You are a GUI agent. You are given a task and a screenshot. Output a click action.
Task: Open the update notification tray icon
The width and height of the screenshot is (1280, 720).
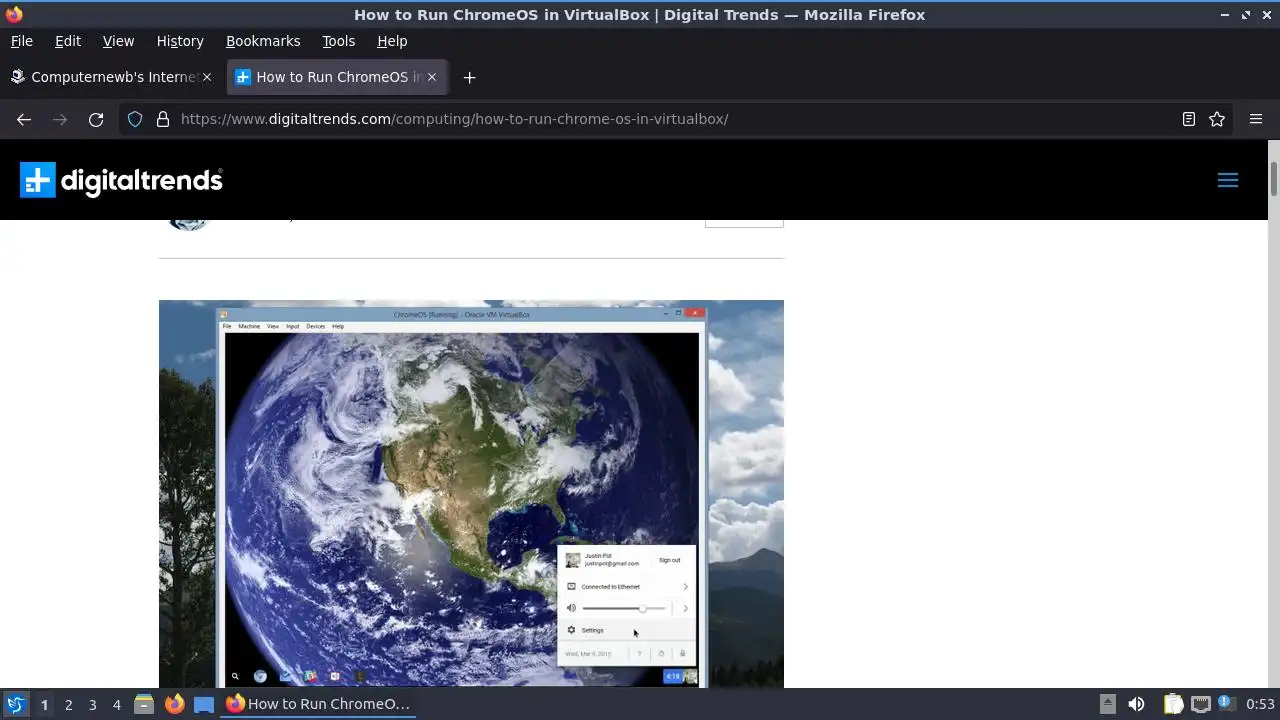tap(1227, 703)
